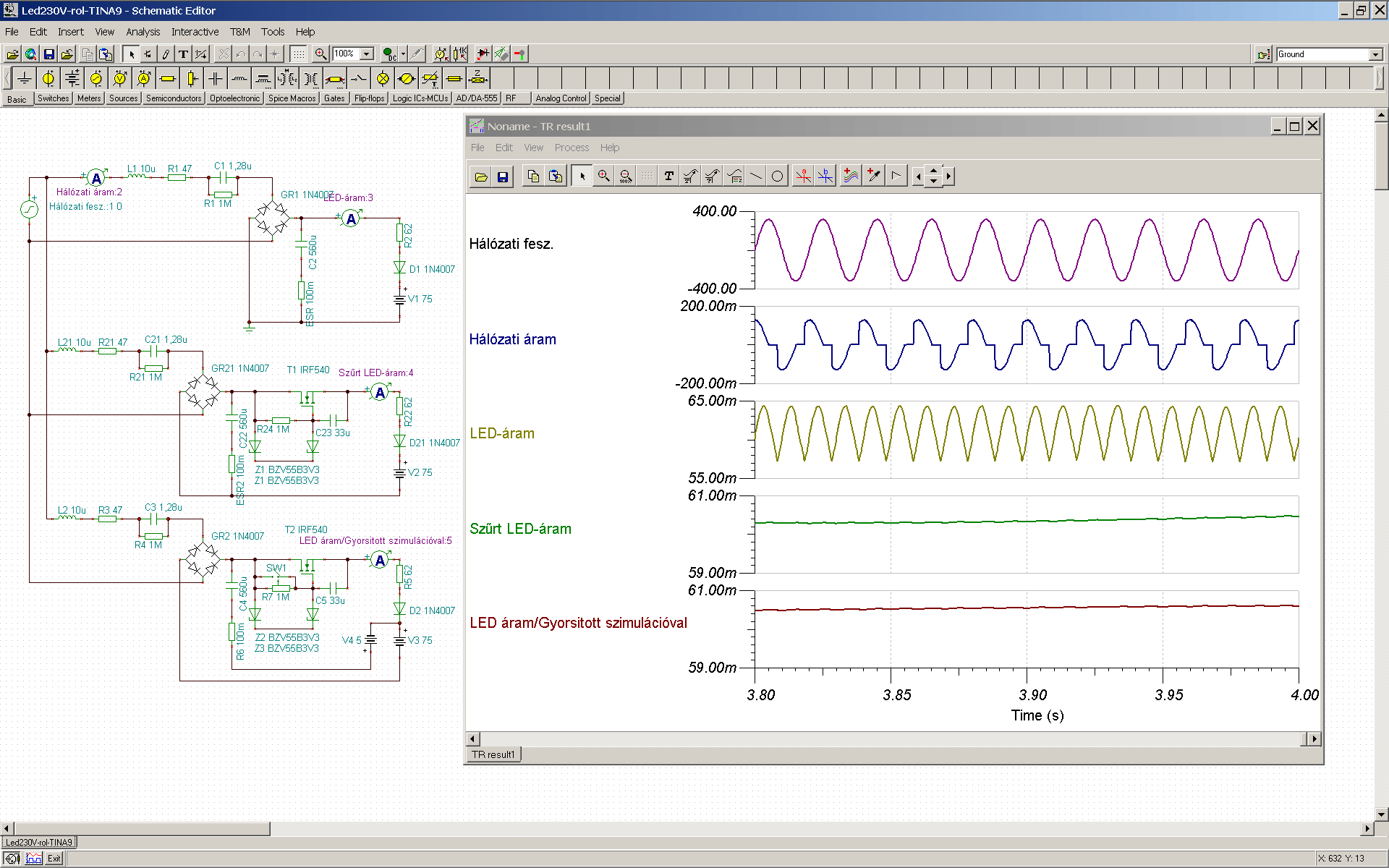Insert the ammeter component from toolbar
This screenshot has width=1389, height=868.
tap(143, 78)
